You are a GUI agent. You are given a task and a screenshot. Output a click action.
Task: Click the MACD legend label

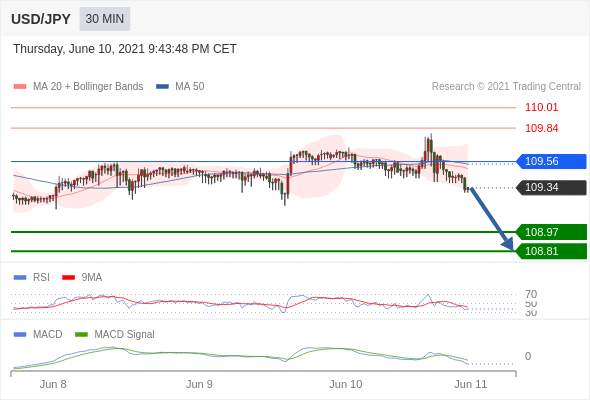(x=48, y=334)
